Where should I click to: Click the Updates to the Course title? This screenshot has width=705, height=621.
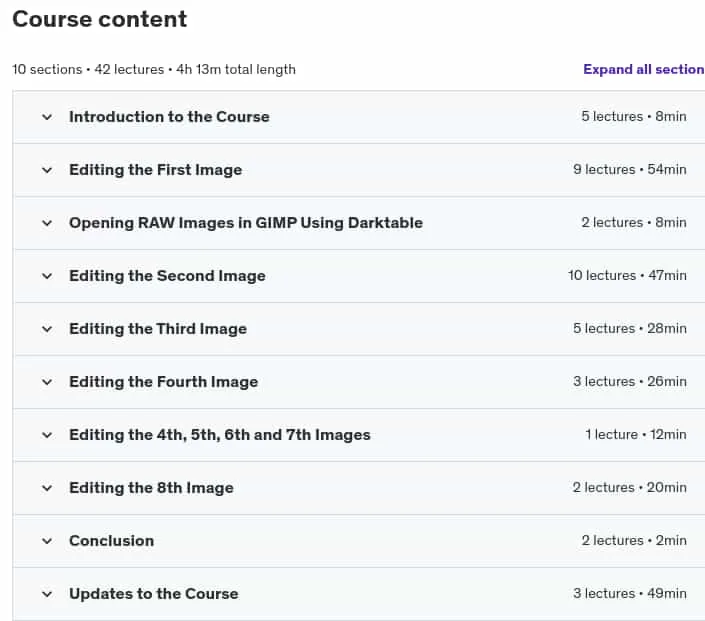pos(154,594)
